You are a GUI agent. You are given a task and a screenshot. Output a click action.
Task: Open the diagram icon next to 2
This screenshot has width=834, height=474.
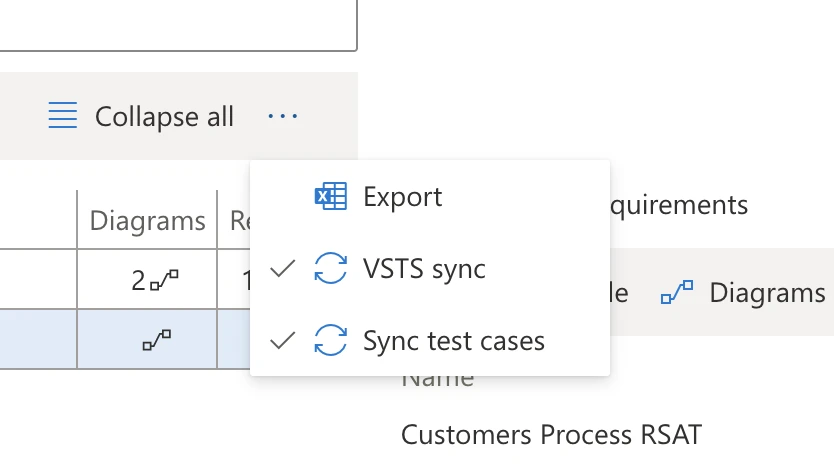(x=166, y=281)
